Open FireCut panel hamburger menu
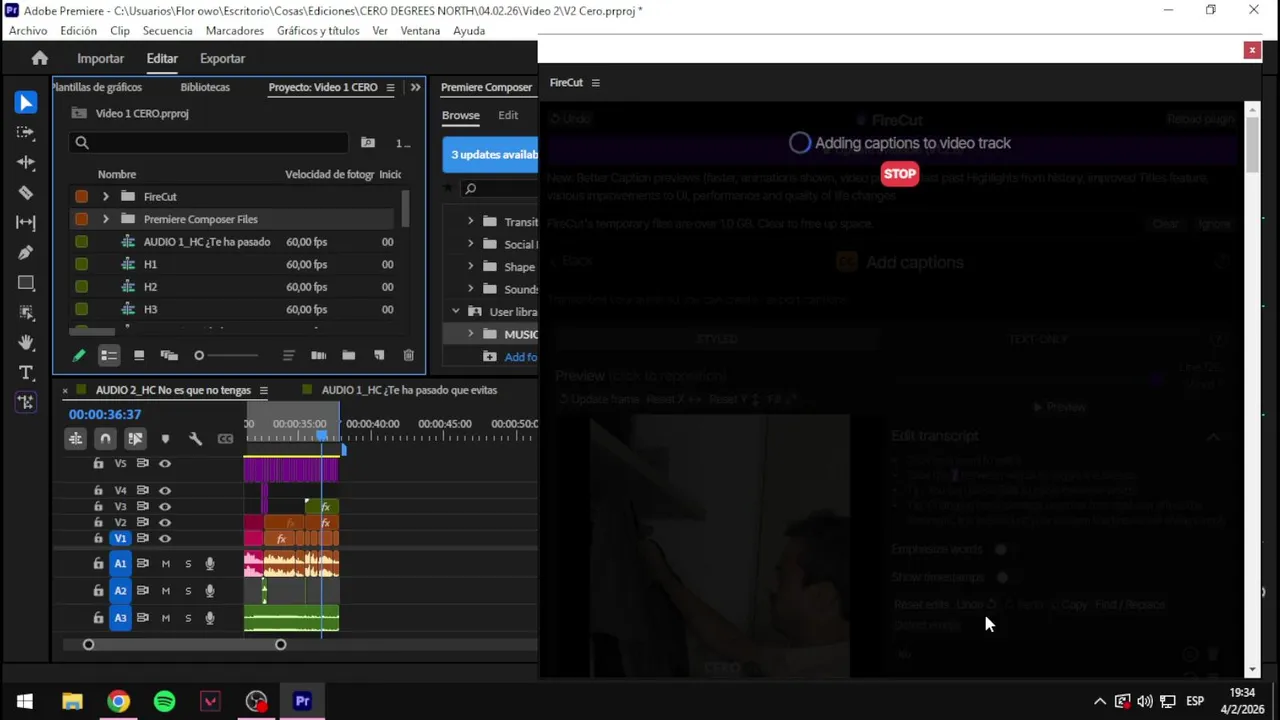Screen dimensions: 1280x720 pos(595,83)
